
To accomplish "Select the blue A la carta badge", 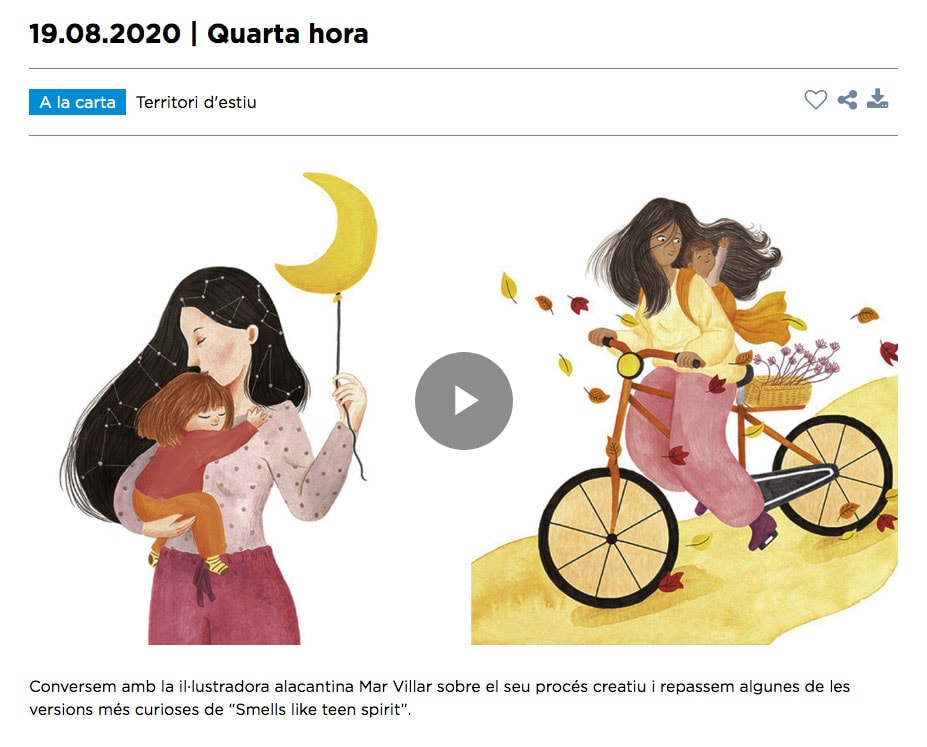I will 77,102.
